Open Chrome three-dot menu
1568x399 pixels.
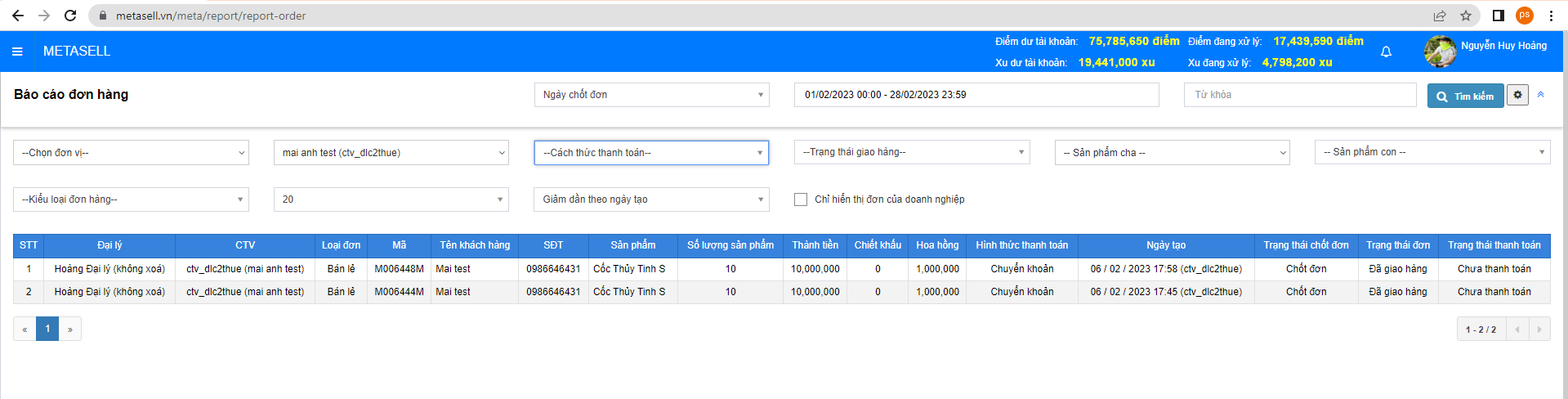(1551, 16)
